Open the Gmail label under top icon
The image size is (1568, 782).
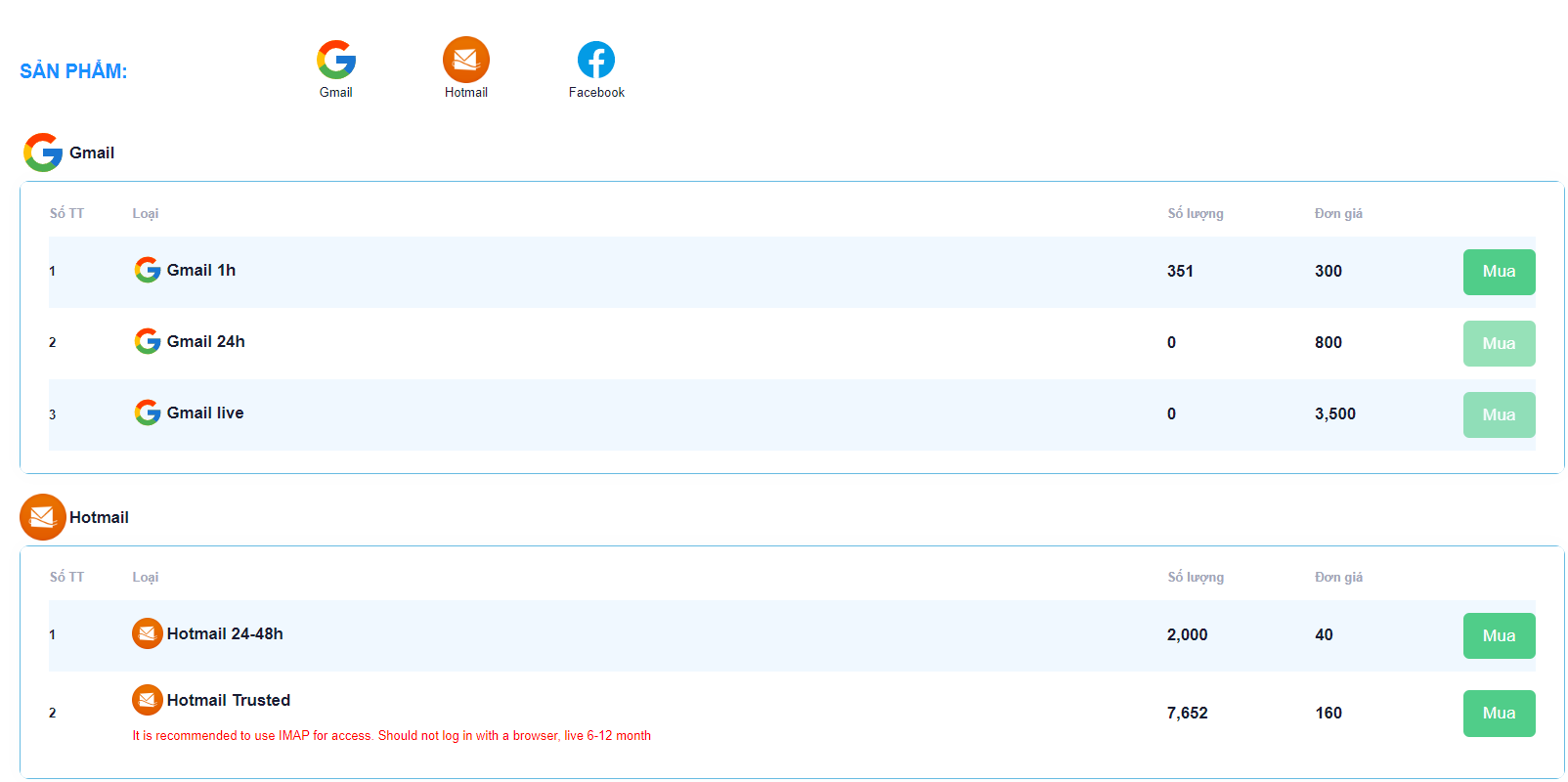pos(336,92)
